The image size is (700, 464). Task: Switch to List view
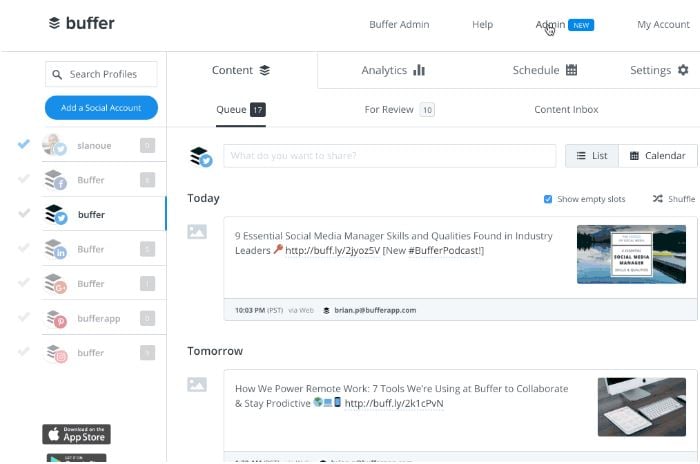(x=592, y=156)
